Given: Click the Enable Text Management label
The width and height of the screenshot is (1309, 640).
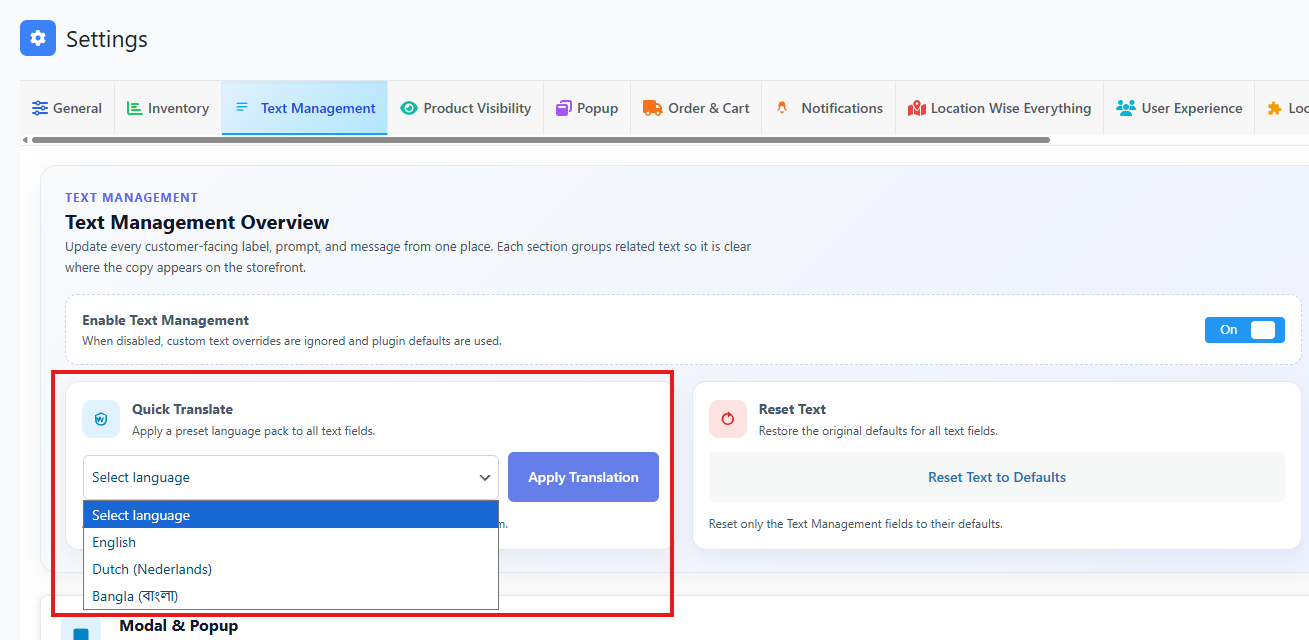Looking at the screenshot, I should coord(165,321).
